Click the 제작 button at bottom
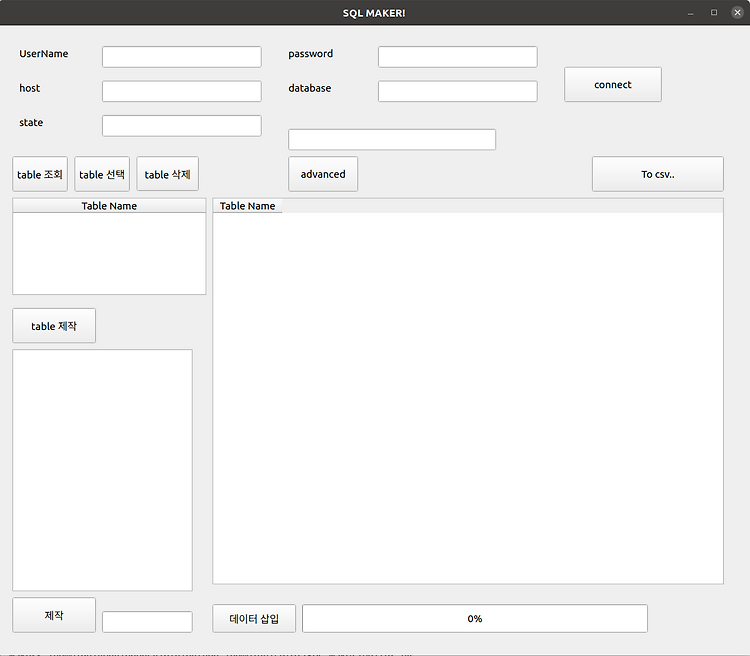750x656 pixels. coord(54,615)
